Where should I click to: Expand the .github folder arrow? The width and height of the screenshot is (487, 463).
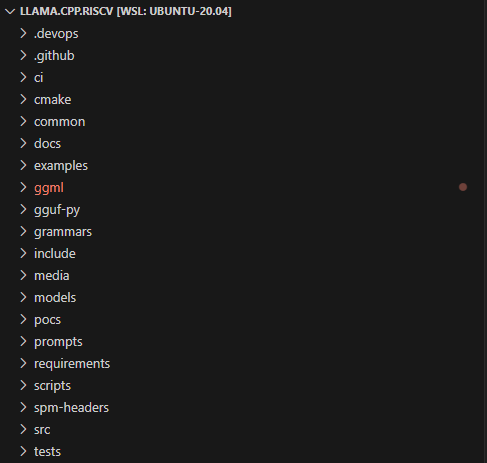pos(23,55)
